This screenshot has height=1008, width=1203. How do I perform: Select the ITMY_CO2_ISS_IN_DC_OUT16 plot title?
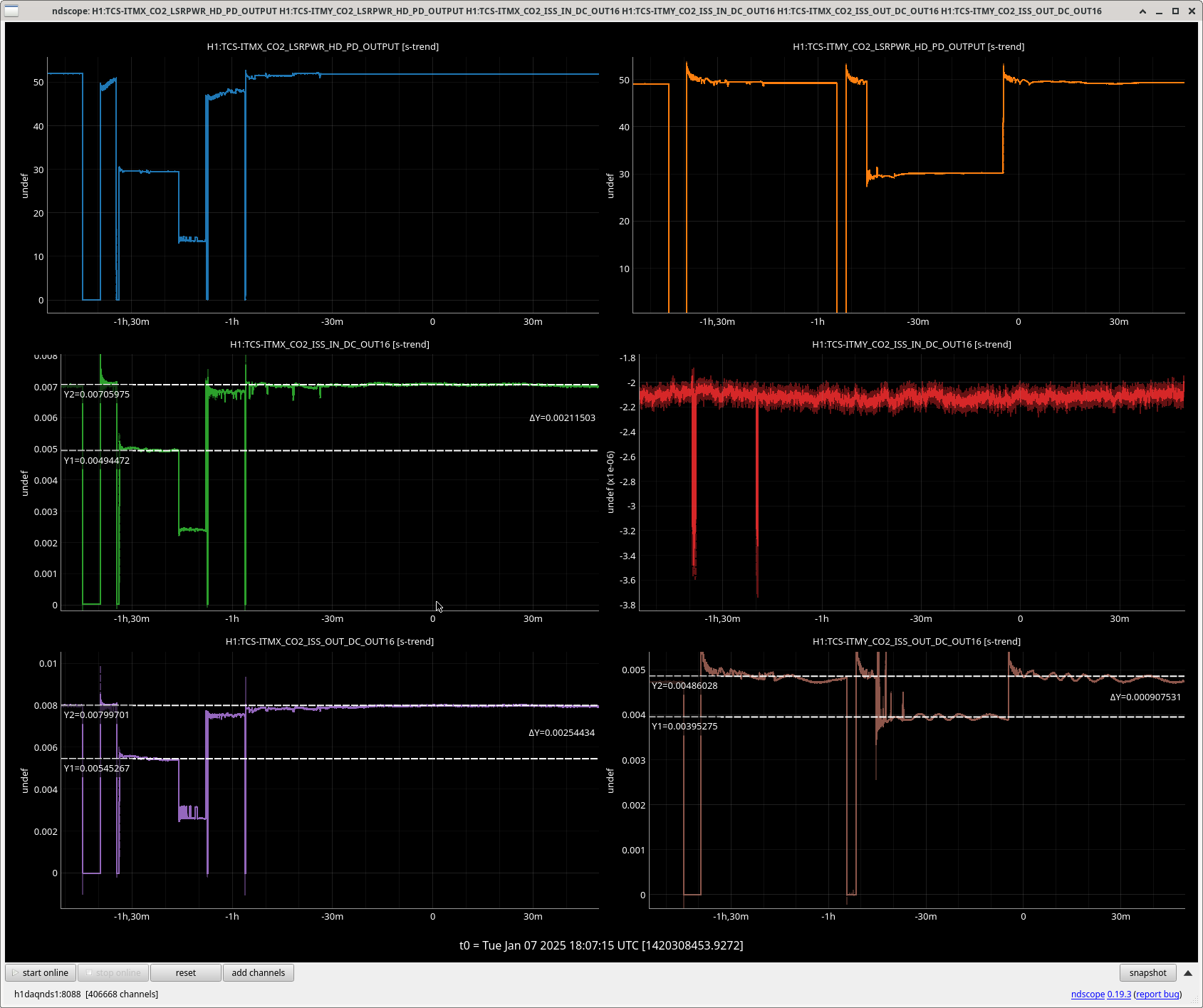(x=912, y=344)
